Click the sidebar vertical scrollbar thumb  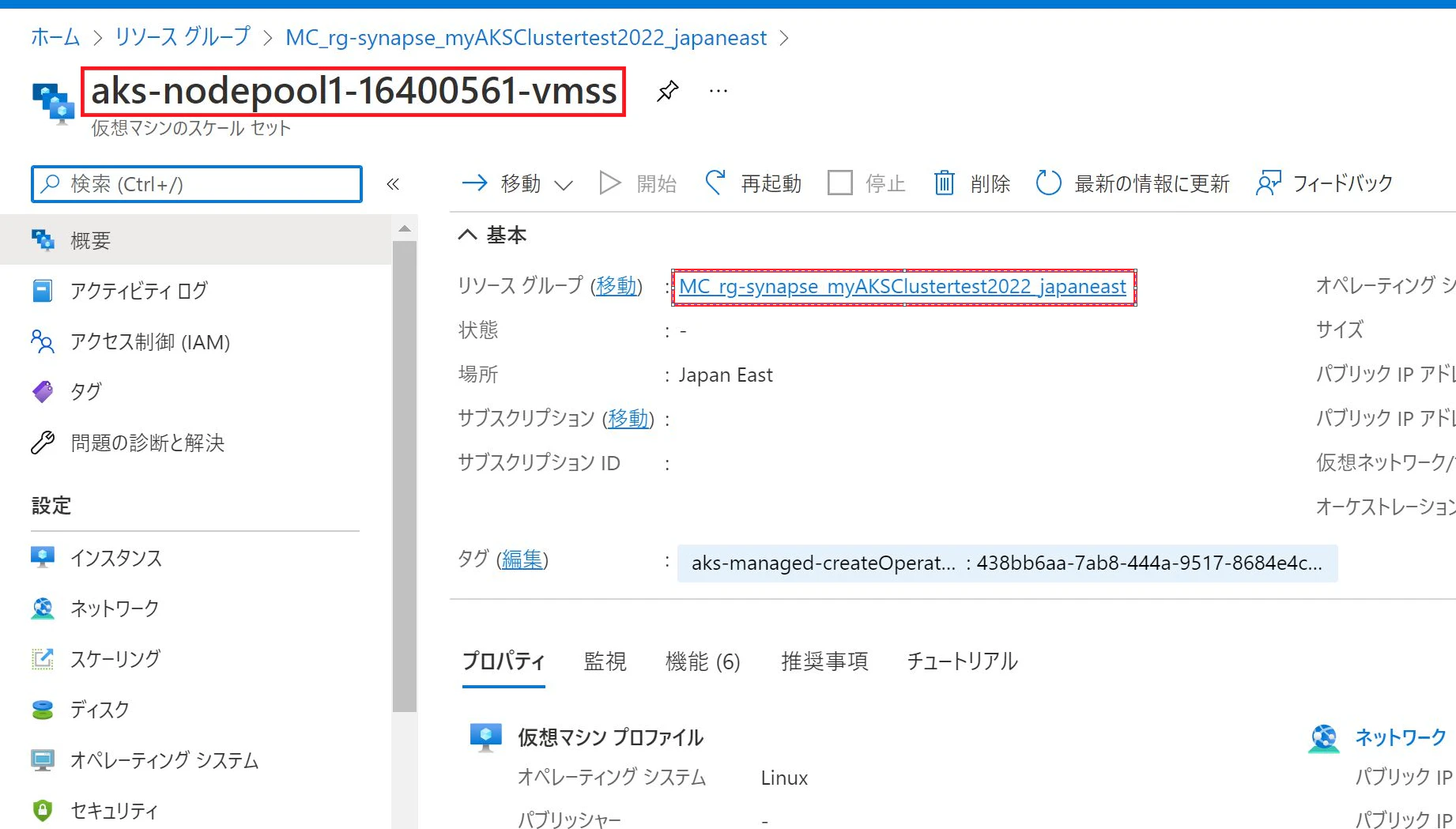point(405,477)
